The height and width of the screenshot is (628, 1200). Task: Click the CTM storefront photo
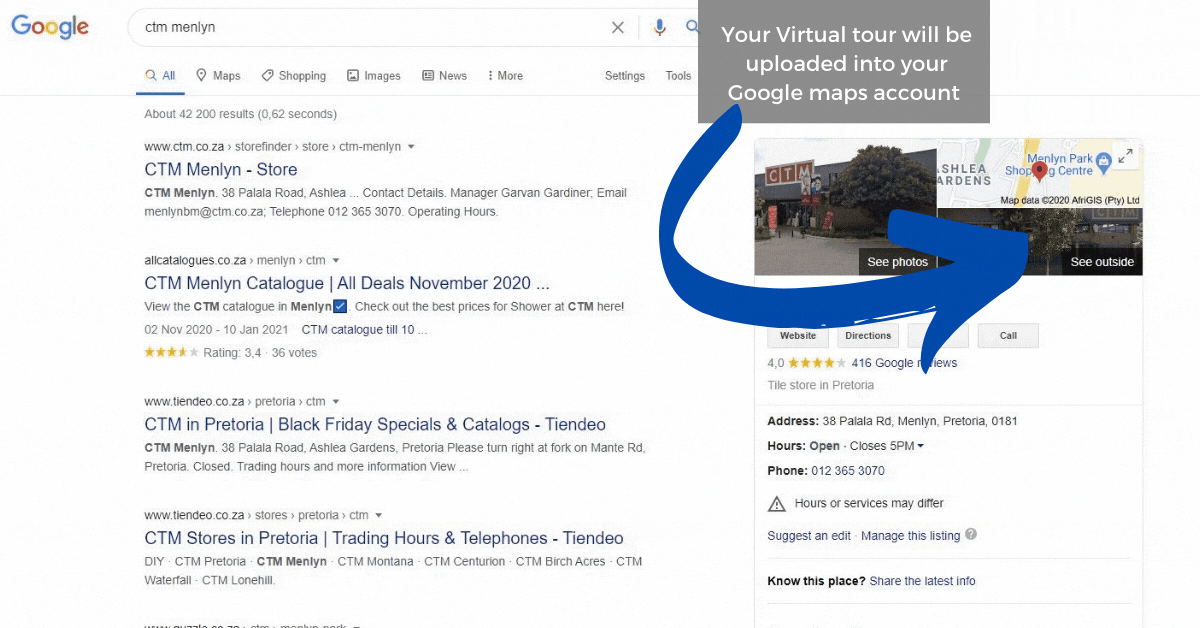(x=845, y=207)
